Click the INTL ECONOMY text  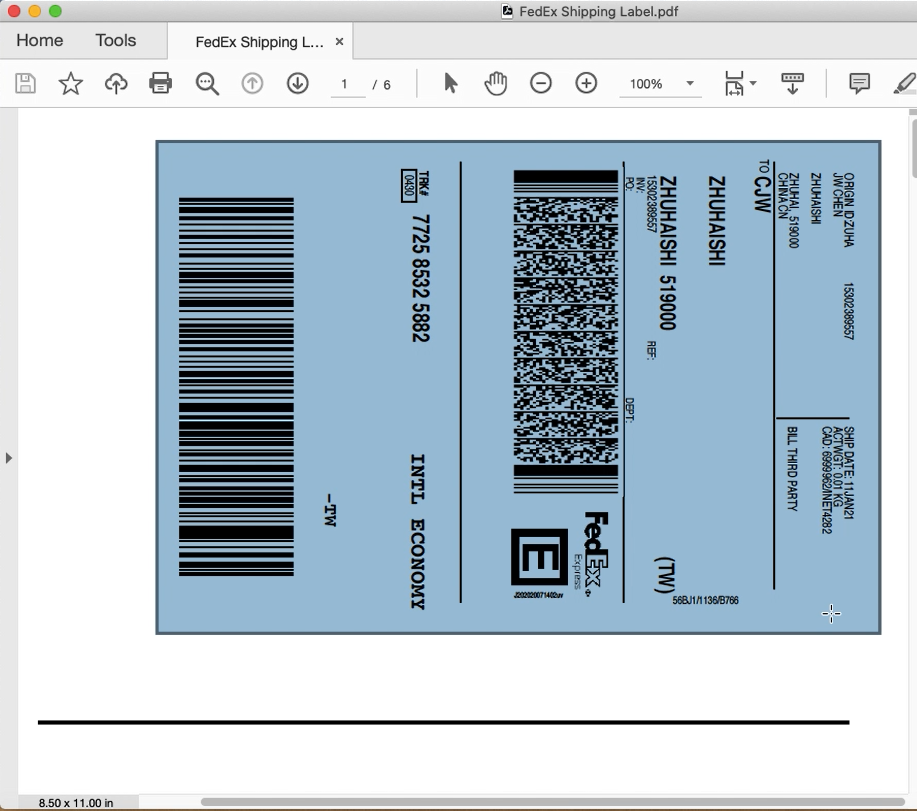(418, 532)
